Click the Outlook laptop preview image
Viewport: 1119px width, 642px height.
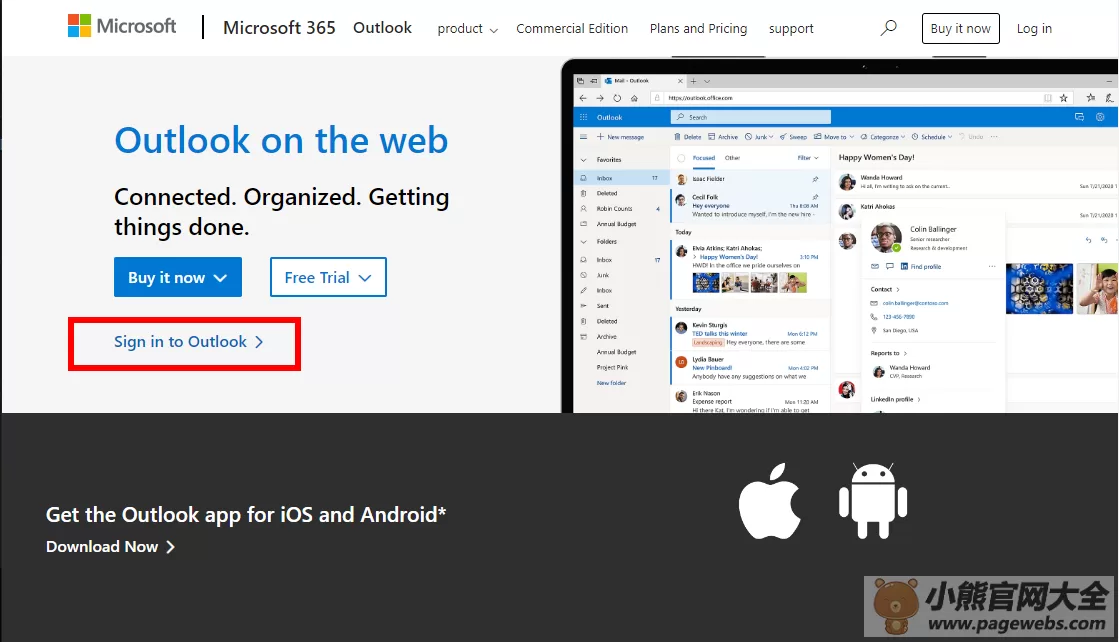(x=840, y=235)
